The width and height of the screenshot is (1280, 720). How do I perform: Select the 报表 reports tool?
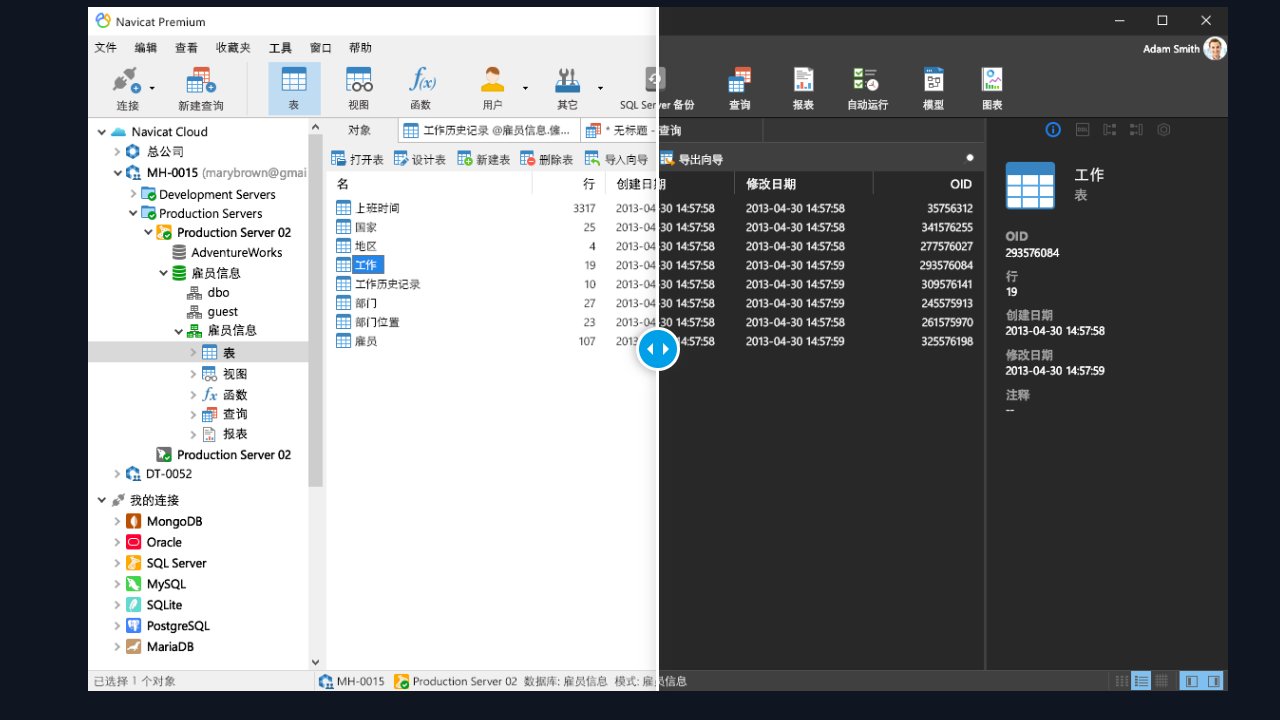click(803, 88)
